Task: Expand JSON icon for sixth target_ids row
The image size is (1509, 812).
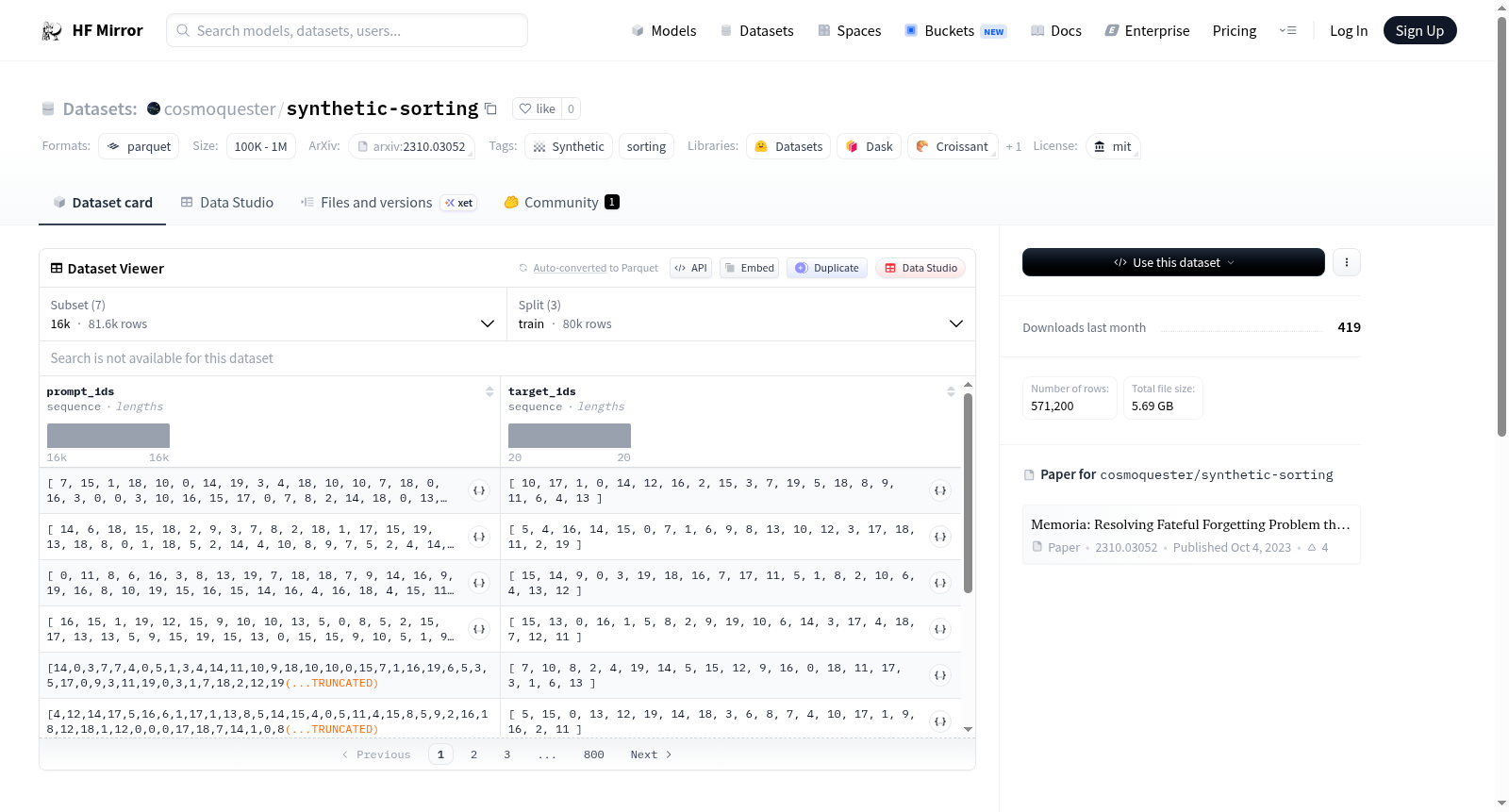Action: [x=940, y=721]
